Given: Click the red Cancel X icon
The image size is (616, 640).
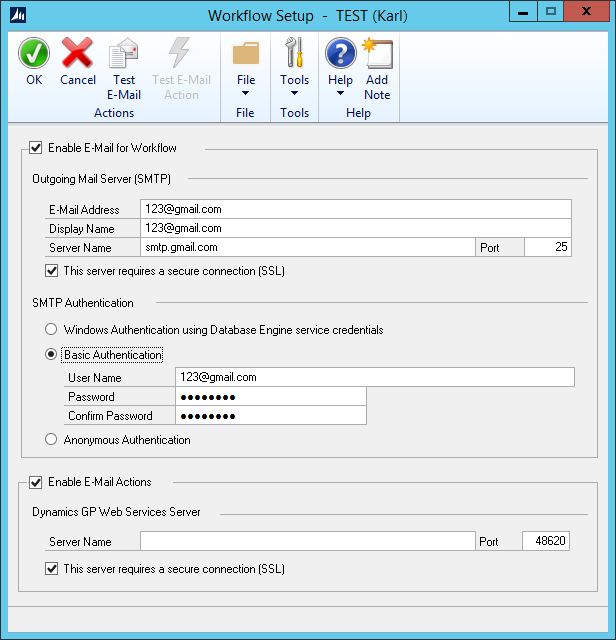Looking at the screenshot, I should point(77,53).
